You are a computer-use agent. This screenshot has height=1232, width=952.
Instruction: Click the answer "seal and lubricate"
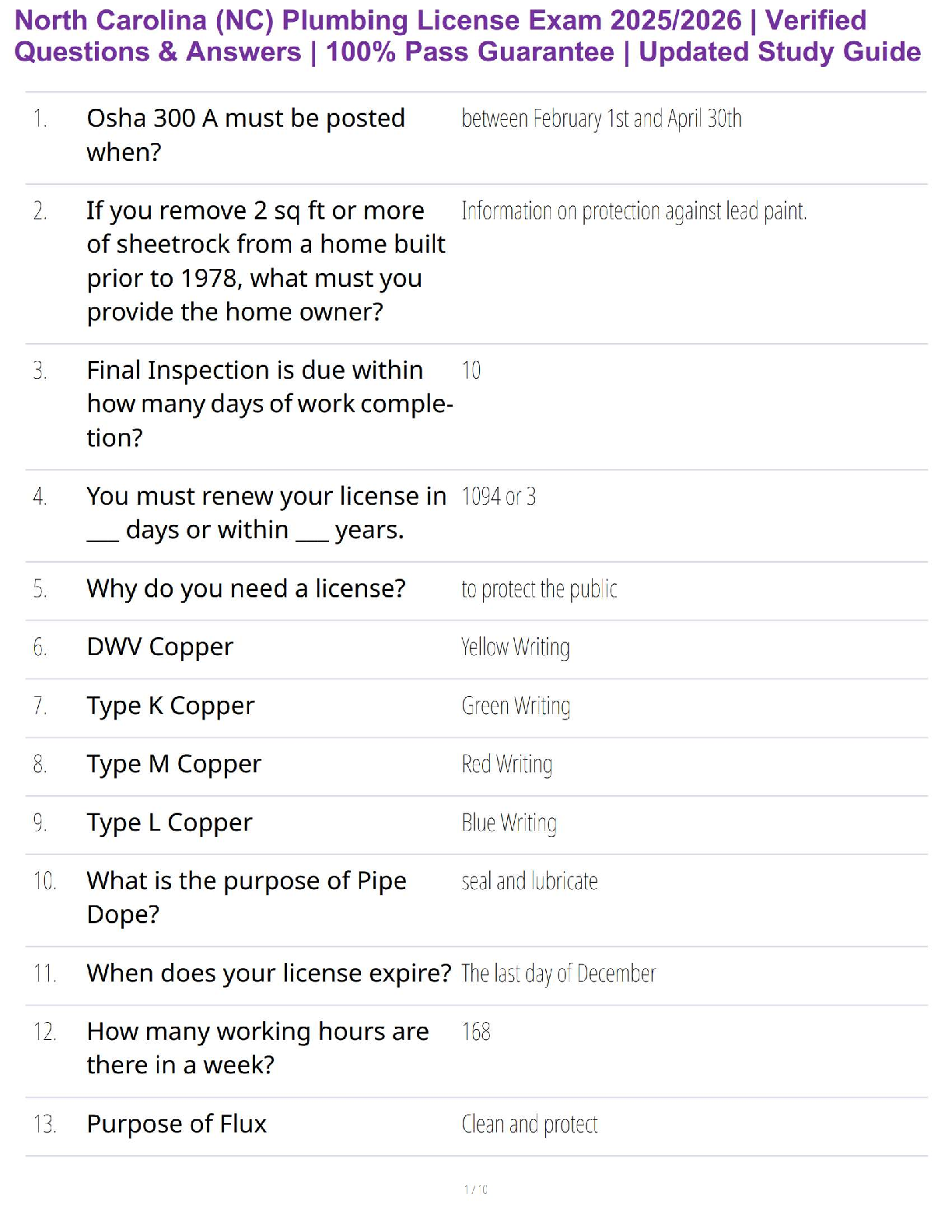(x=529, y=882)
